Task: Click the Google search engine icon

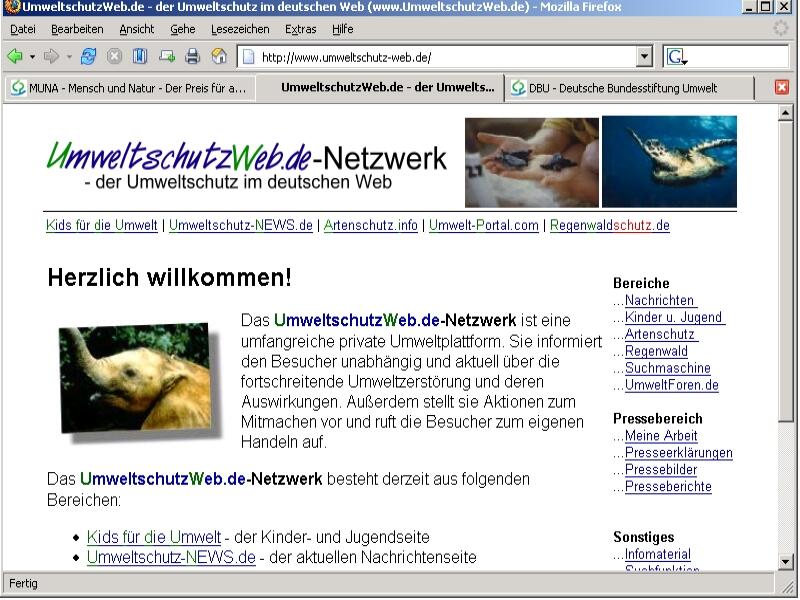Action: point(675,57)
